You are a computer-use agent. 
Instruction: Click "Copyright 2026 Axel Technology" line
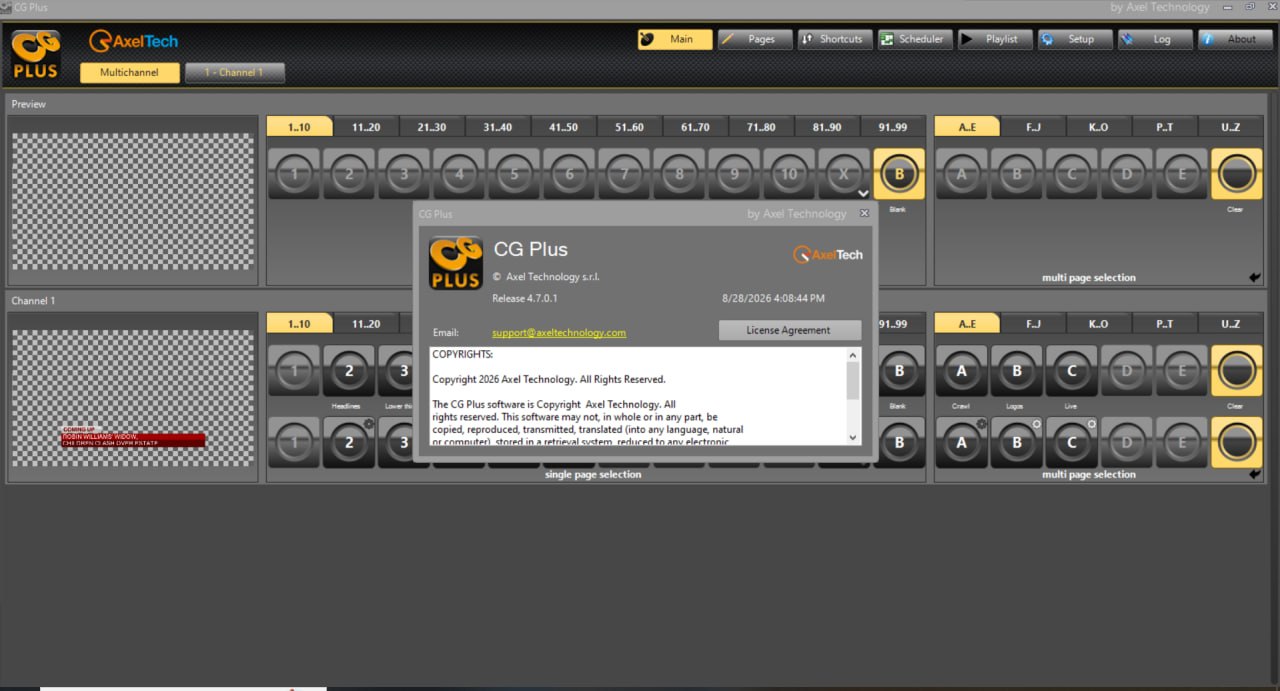click(549, 380)
